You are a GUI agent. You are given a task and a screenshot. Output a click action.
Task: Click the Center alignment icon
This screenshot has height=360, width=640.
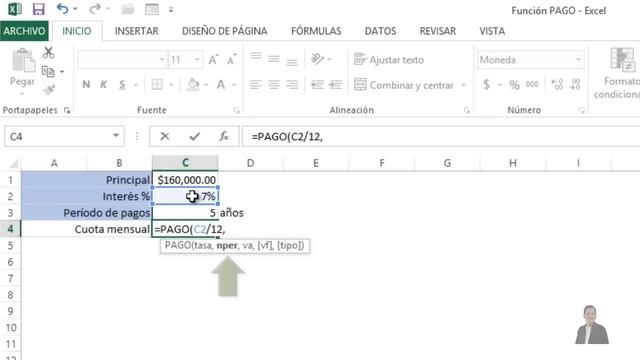274,85
